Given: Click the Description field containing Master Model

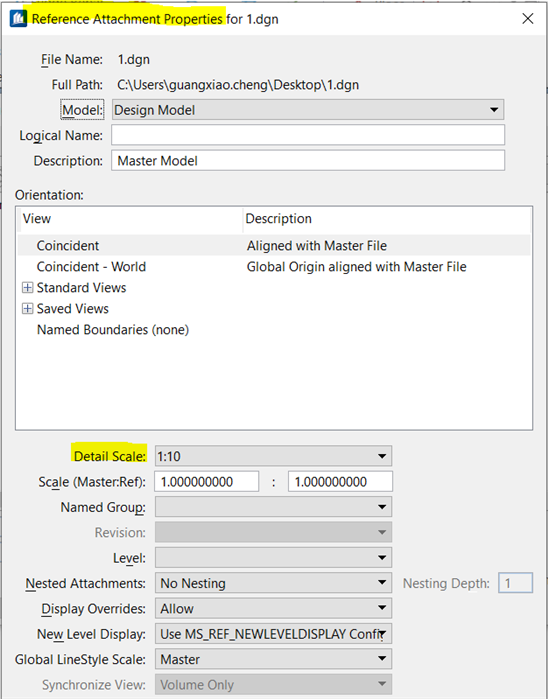Looking at the screenshot, I should [308, 160].
